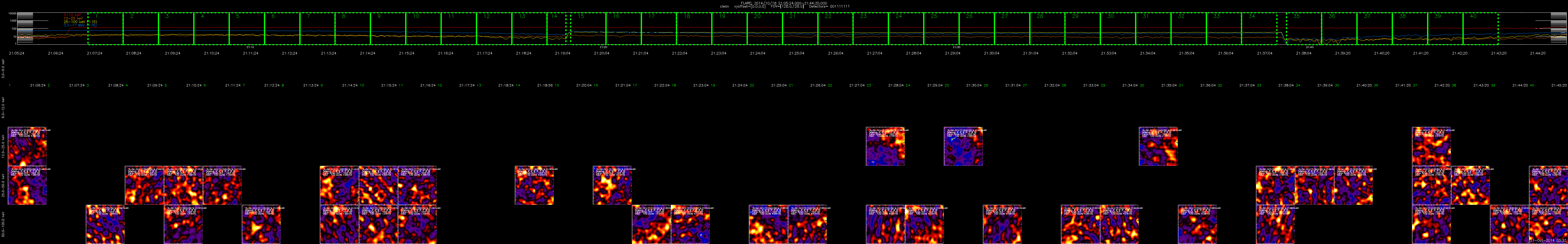The image size is (1568, 244).
Task: Click the '21:19:04' time axis label
Action: (x=562, y=53)
